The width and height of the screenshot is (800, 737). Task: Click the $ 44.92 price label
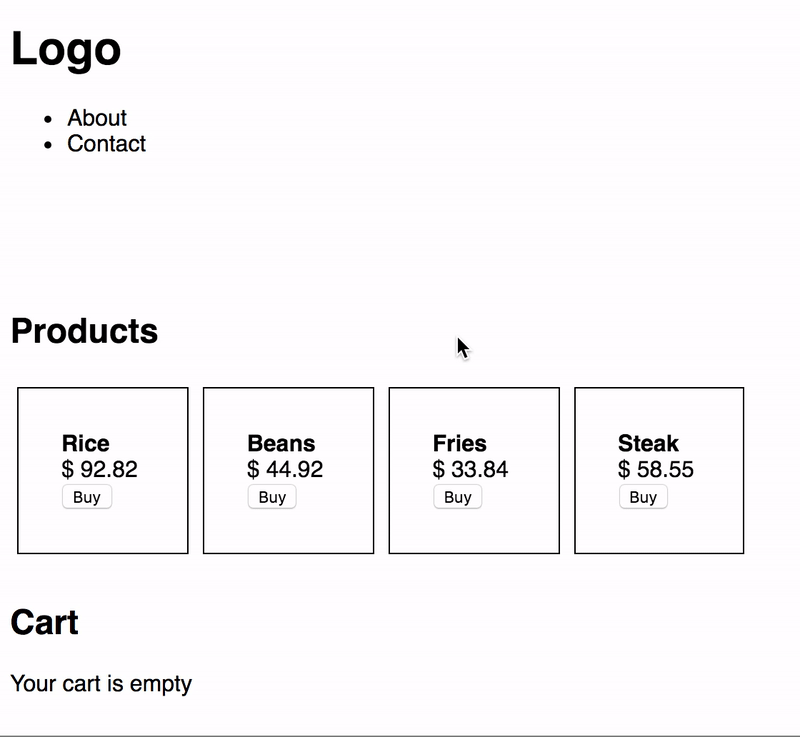click(x=285, y=469)
